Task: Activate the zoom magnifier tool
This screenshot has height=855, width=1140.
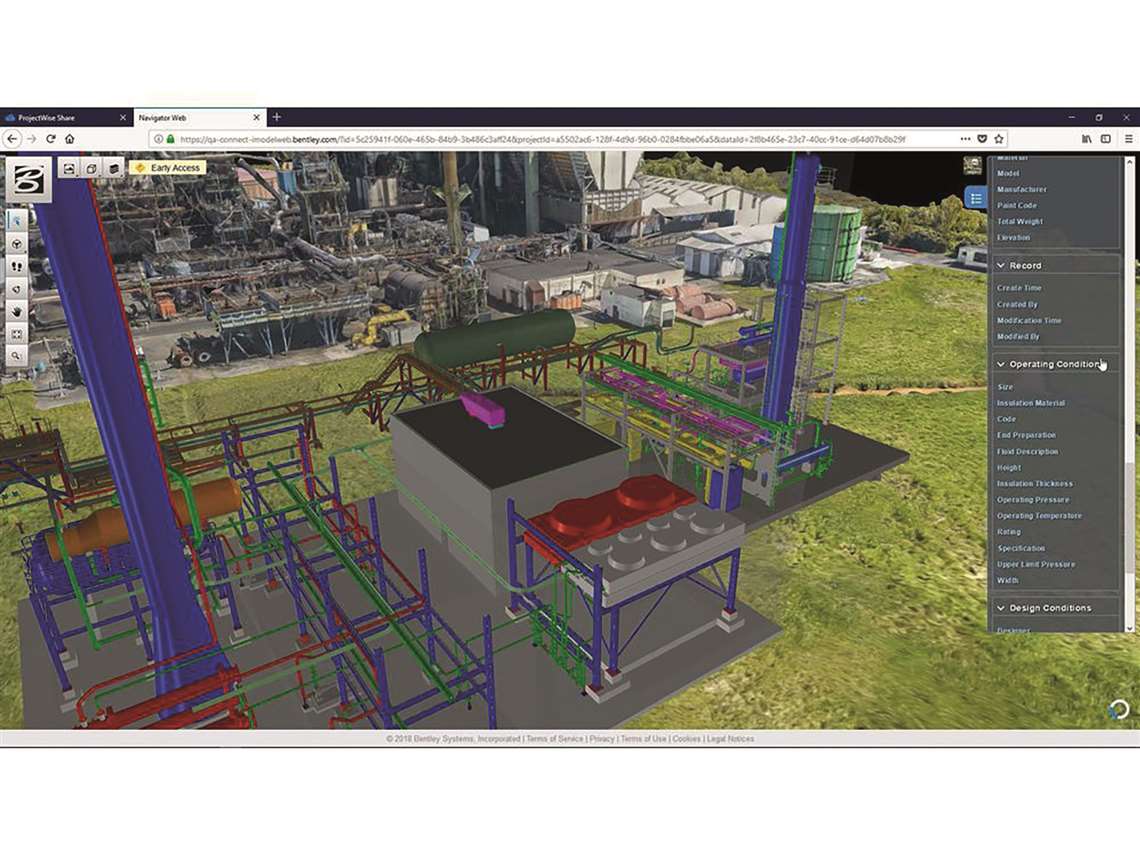Action: pyautogui.click(x=17, y=356)
